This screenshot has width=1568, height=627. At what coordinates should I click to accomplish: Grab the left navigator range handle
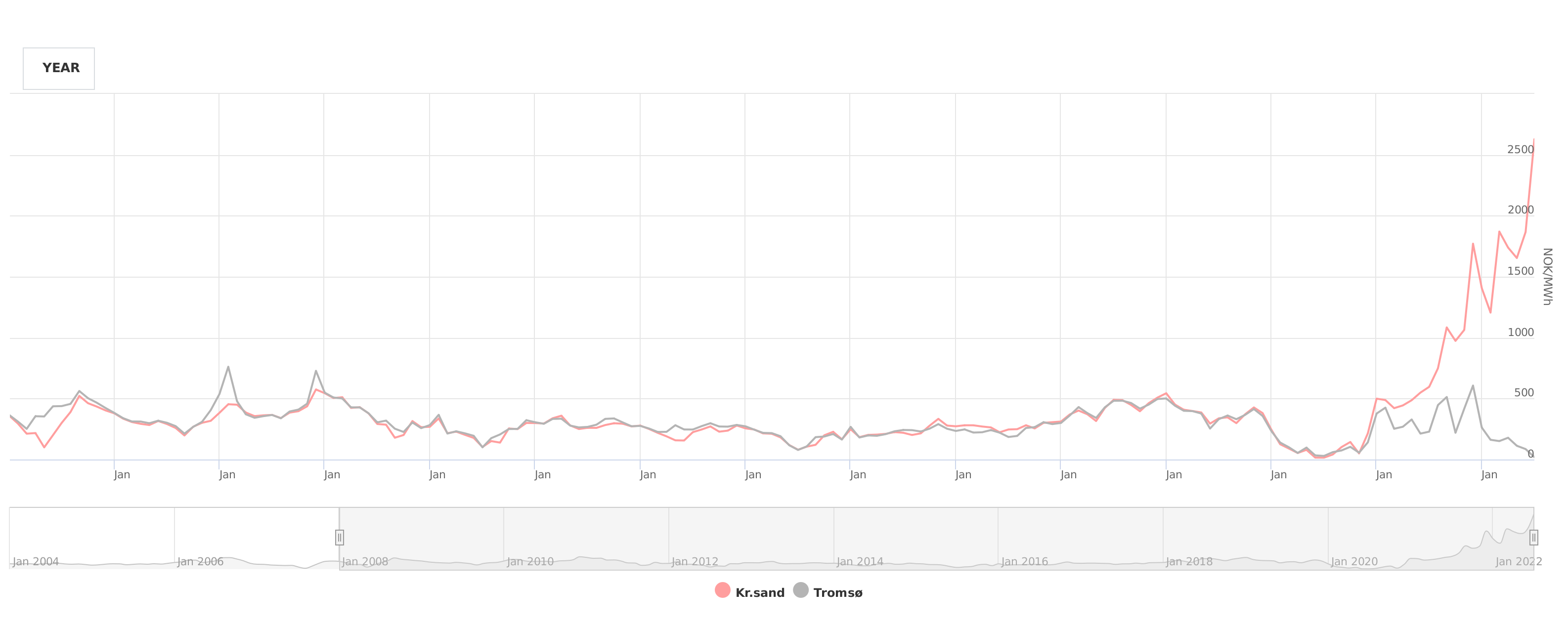[340, 538]
